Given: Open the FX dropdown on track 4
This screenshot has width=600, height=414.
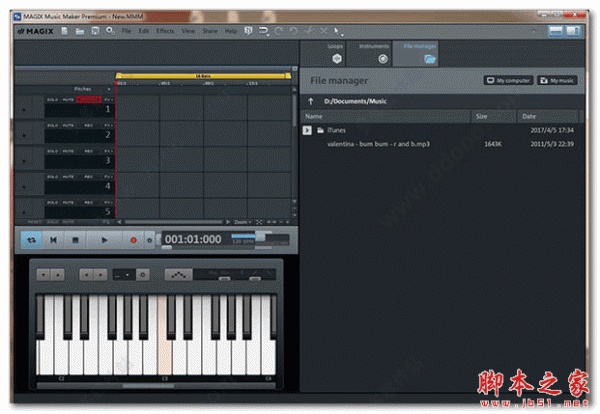Looking at the screenshot, I should pyautogui.click(x=108, y=177).
